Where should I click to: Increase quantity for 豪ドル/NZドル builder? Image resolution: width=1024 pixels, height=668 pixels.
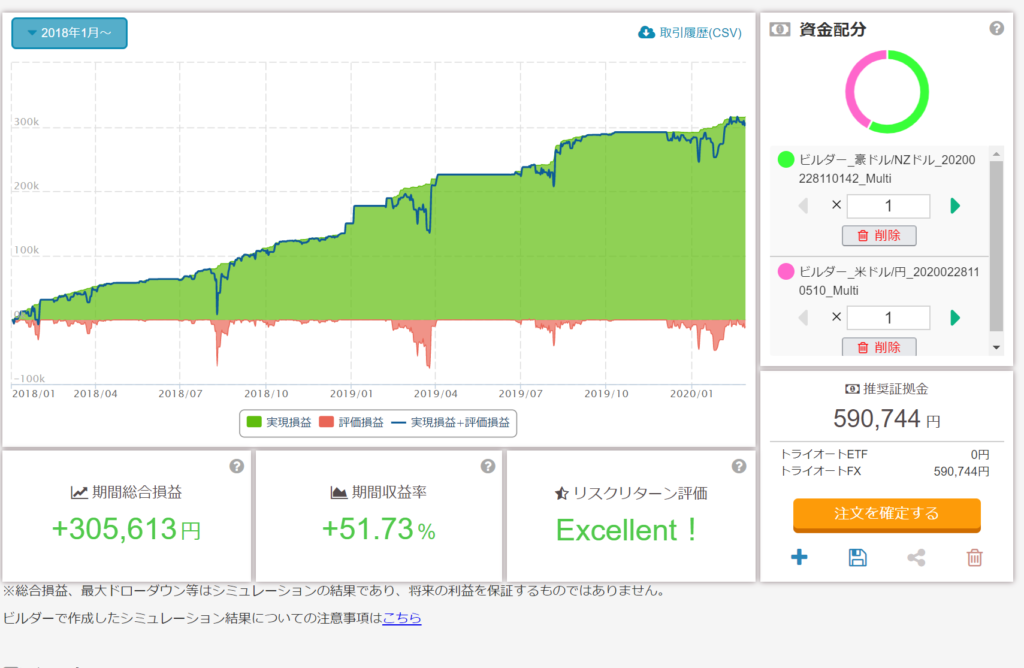click(955, 206)
